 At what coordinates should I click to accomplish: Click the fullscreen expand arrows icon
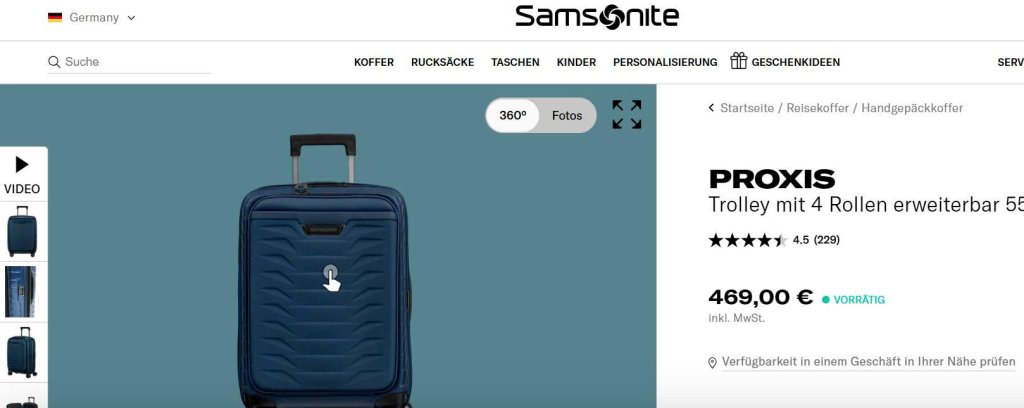pyautogui.click(x=626, y=114)
